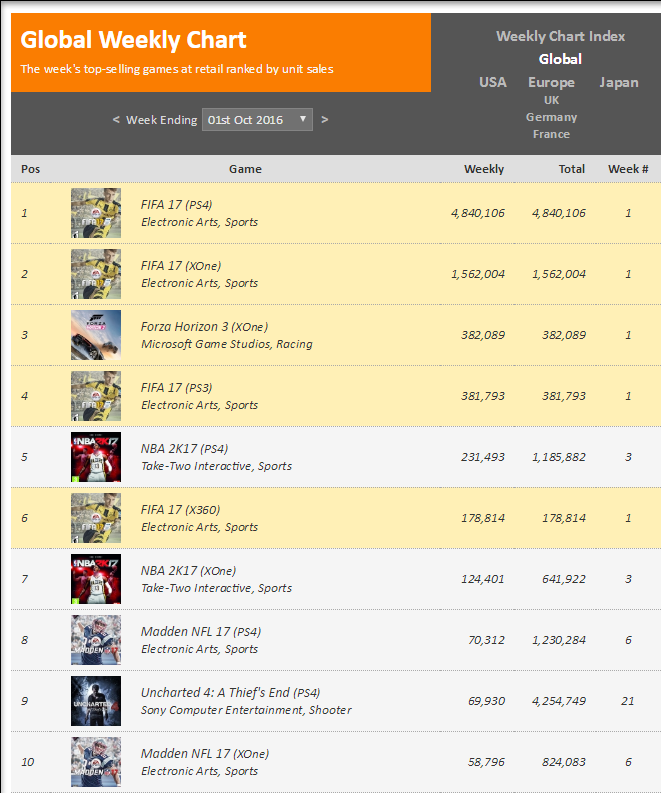Click the Pos column header
The image size is (661, 793).
[30, 169]
